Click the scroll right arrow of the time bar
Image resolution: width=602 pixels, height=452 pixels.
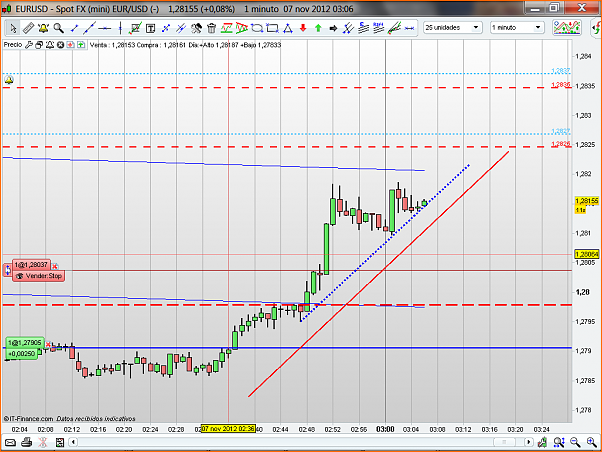pos(529,442)
